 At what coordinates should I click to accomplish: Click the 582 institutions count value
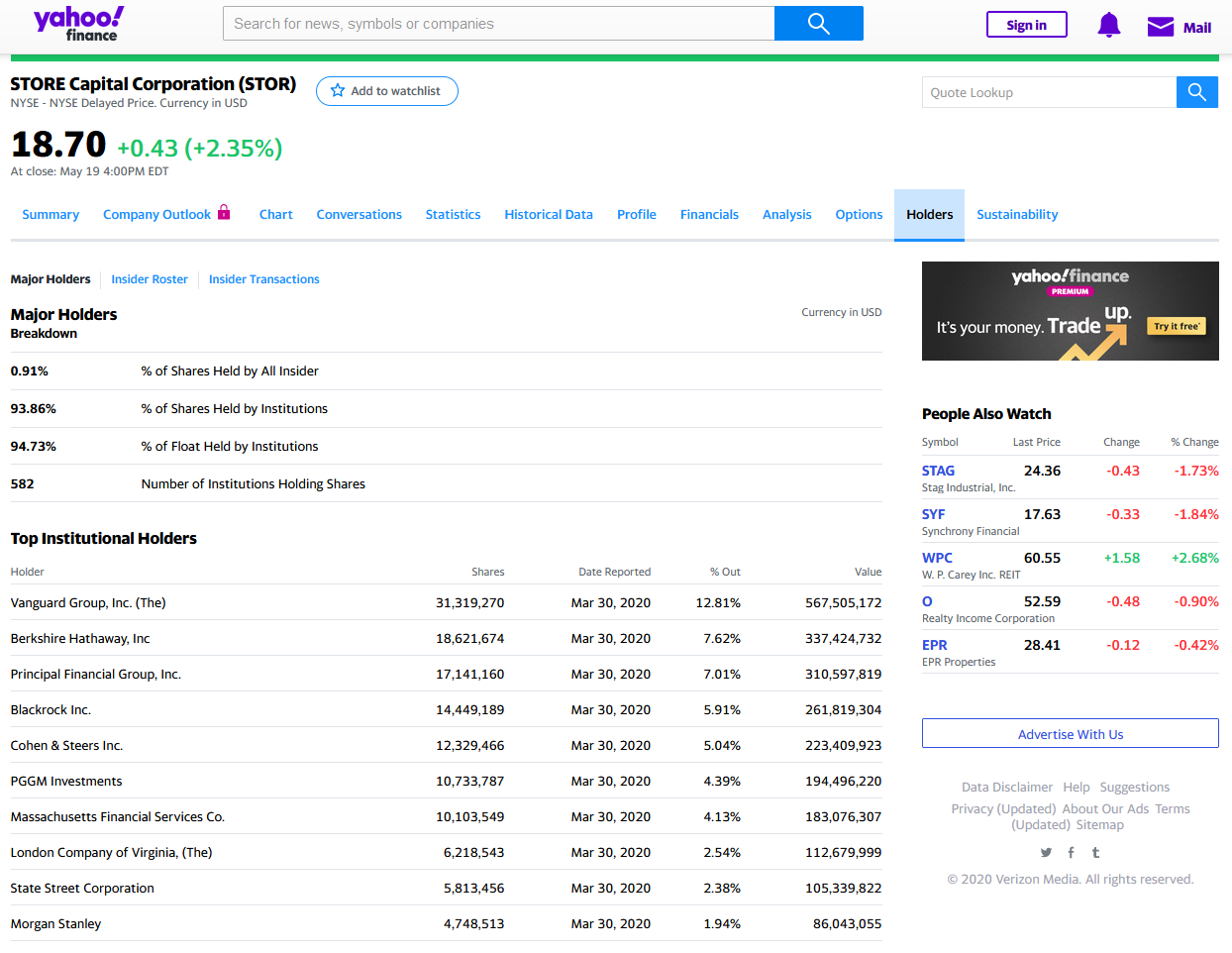point(22,484)
